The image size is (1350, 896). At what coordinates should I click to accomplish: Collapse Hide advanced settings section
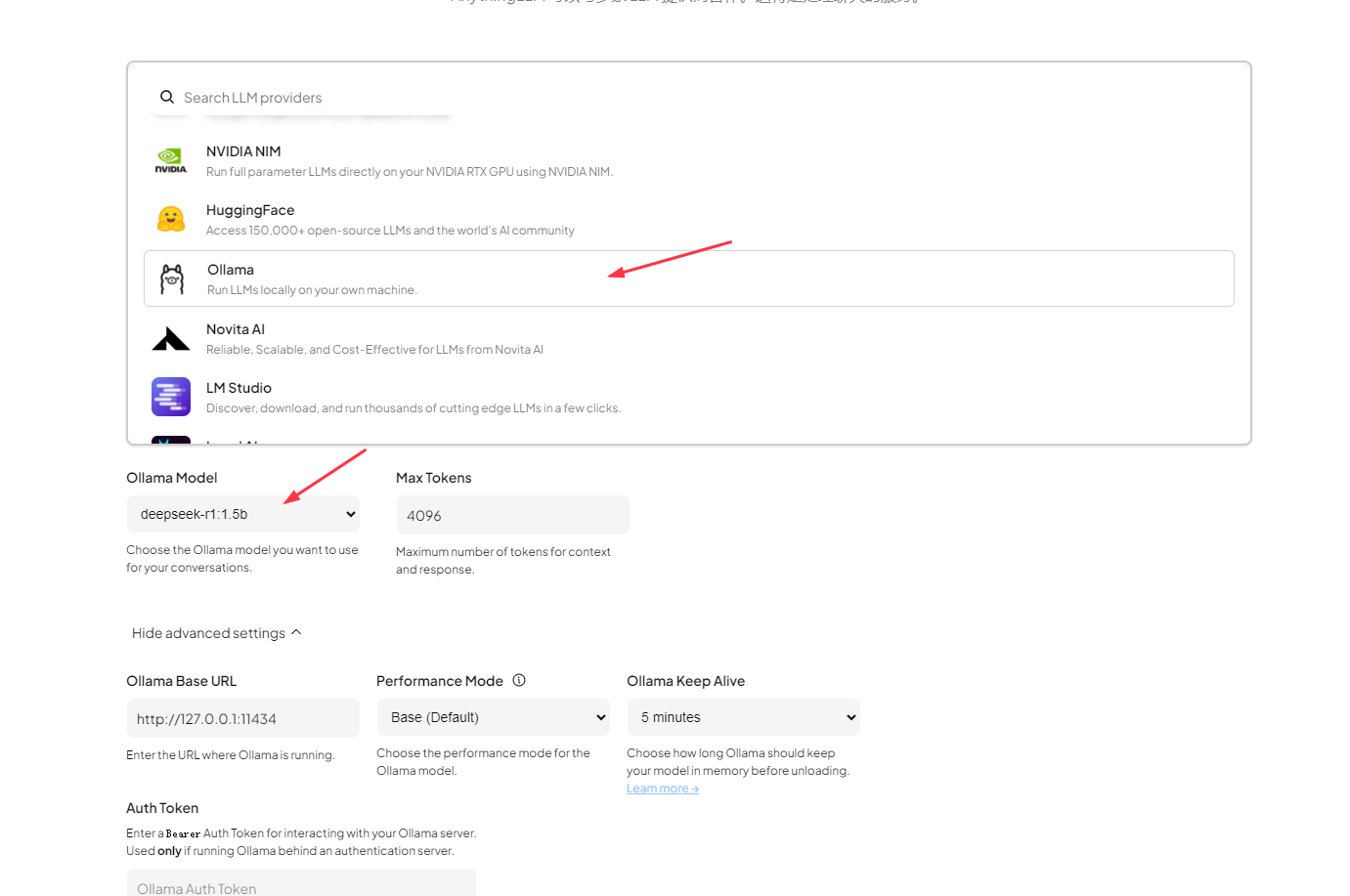coord(217,633)
